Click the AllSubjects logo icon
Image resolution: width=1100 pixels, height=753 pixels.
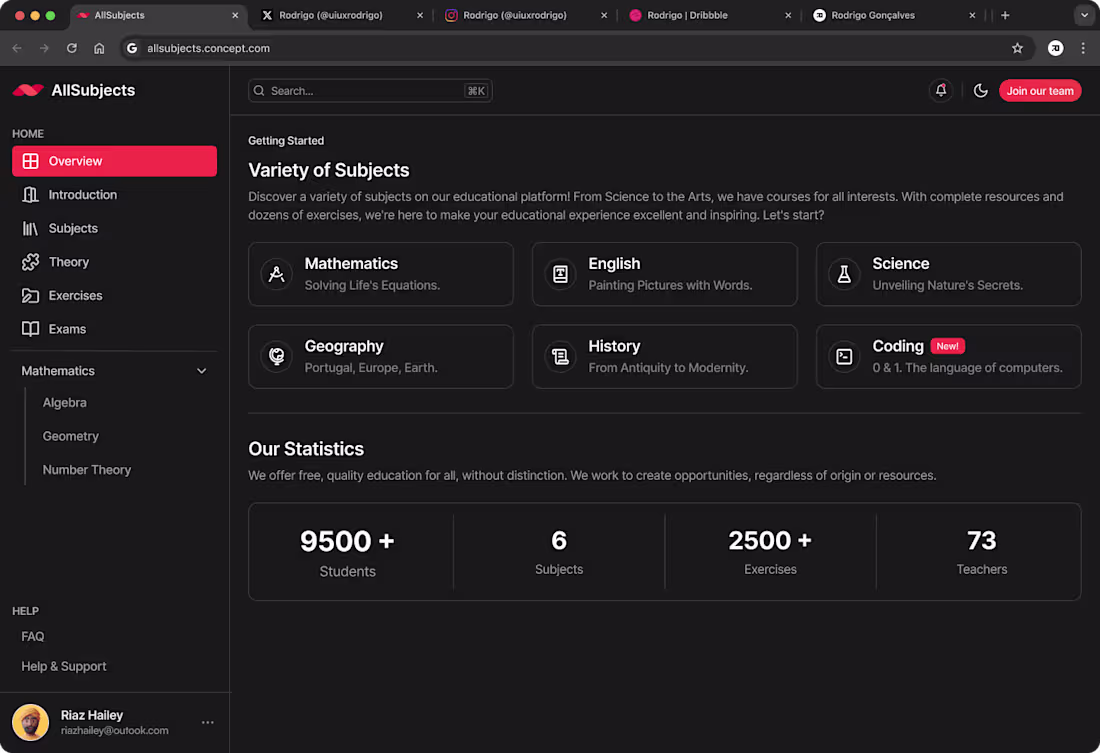click(28, 90)
